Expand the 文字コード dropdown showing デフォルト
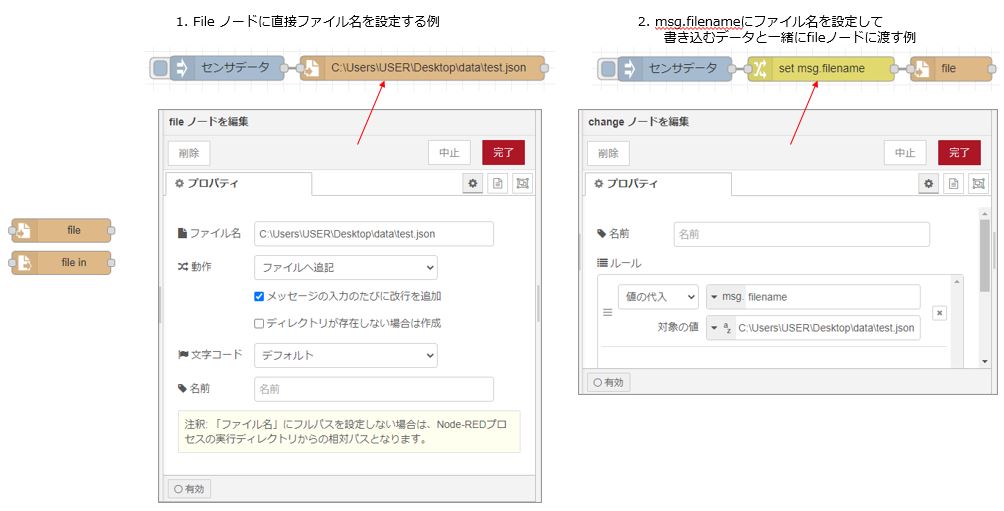 click(x=345, y=355)
